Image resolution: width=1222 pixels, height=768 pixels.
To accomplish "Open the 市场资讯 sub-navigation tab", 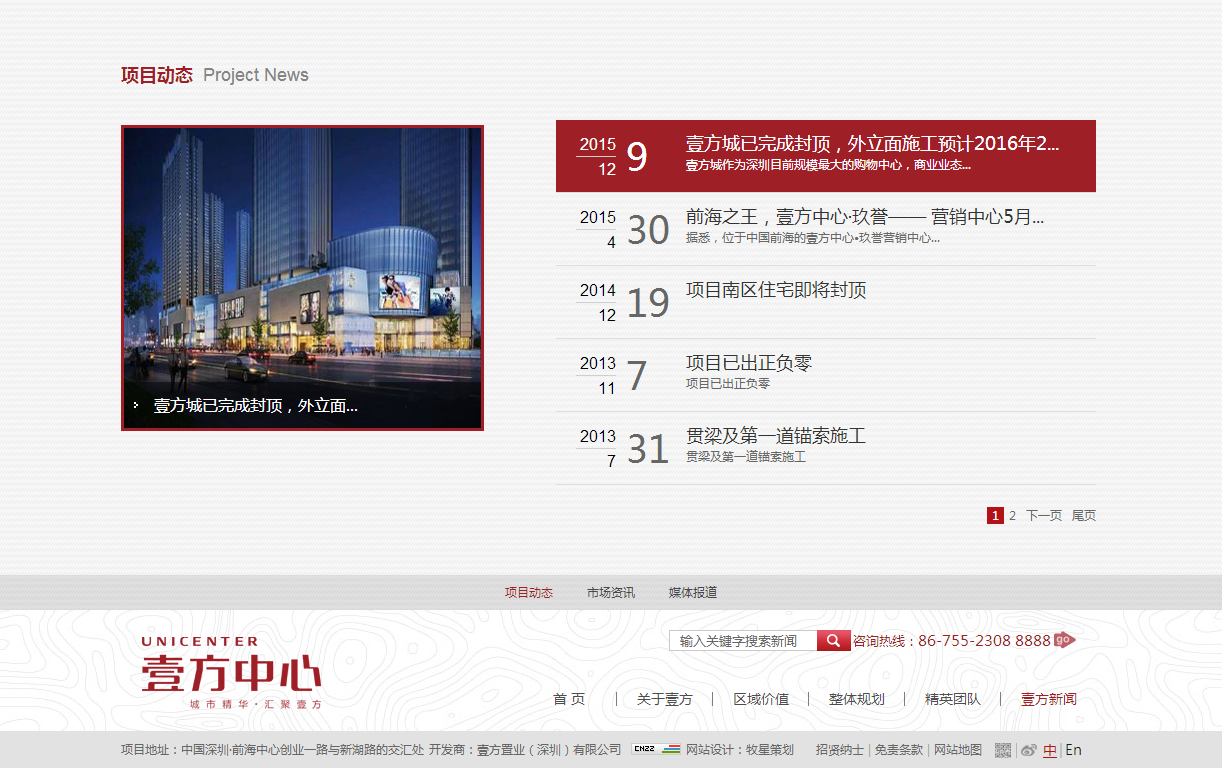I will click(x=611, y=592).
